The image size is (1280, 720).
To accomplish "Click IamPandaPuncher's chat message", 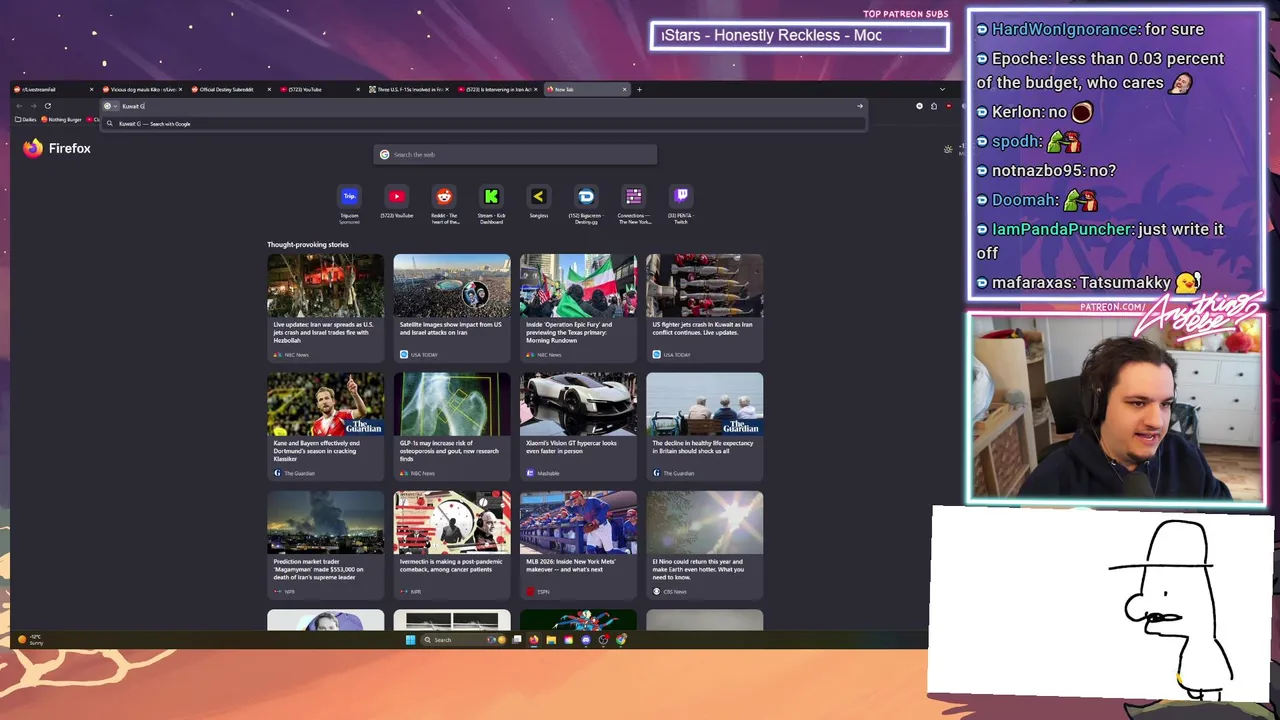I will [x=1100, y=241].
